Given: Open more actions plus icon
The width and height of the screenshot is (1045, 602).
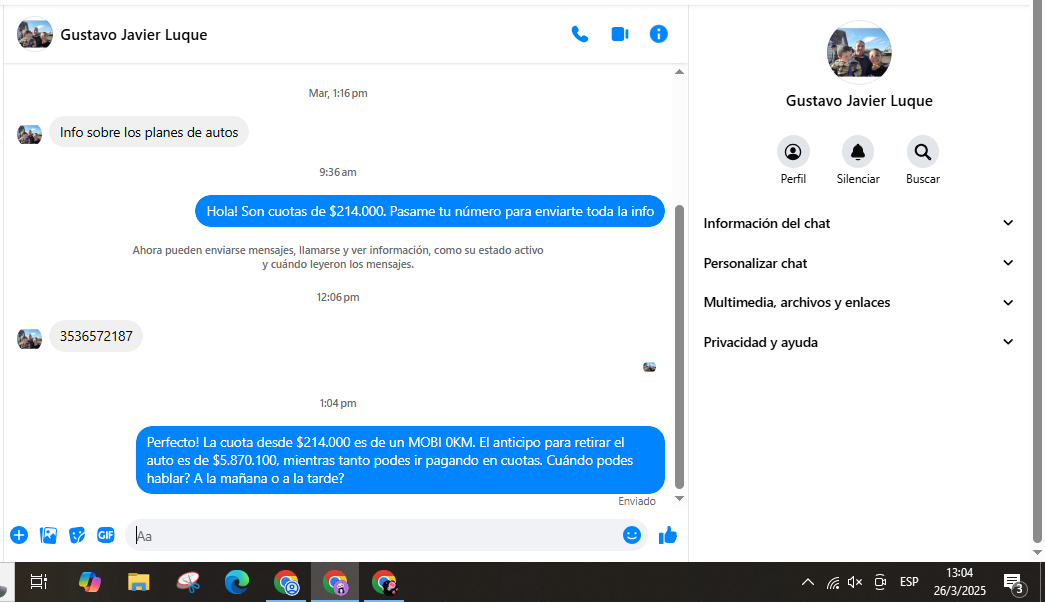Looking at the screenshot, I should (19, 535).
